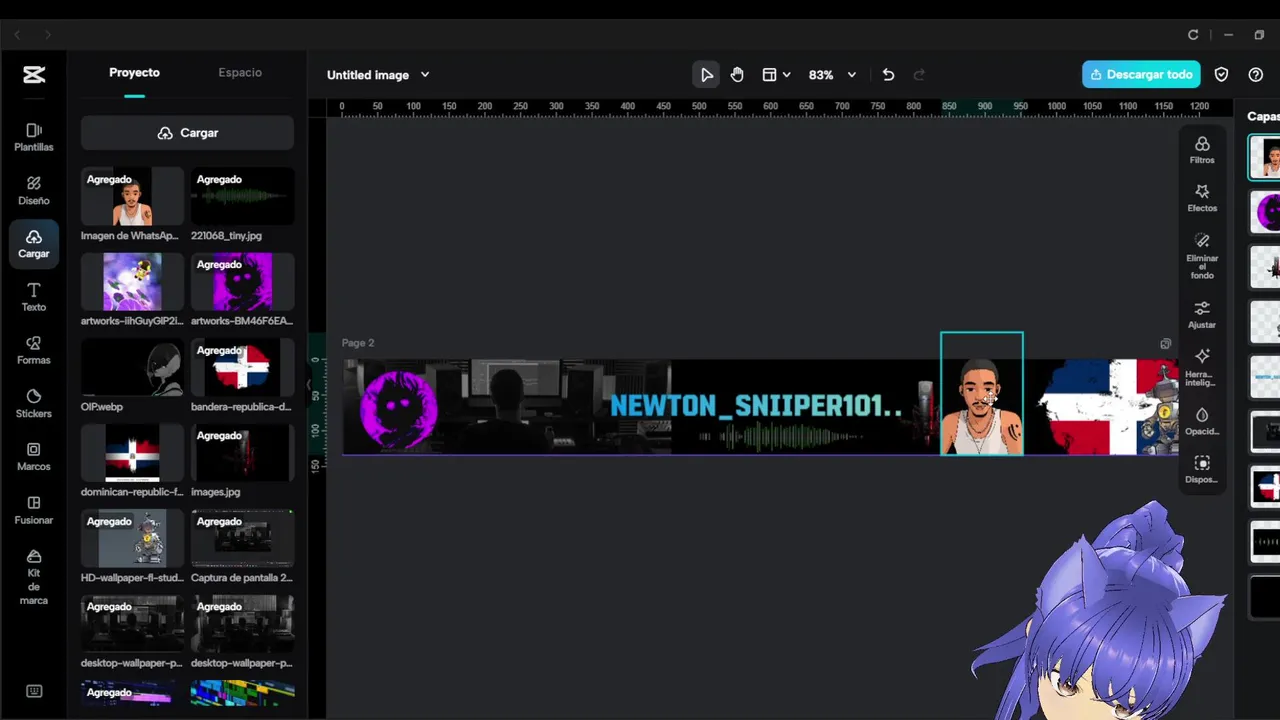
Task: Click the keyboard shortcuts icon
Action: (x=34, y=691)
